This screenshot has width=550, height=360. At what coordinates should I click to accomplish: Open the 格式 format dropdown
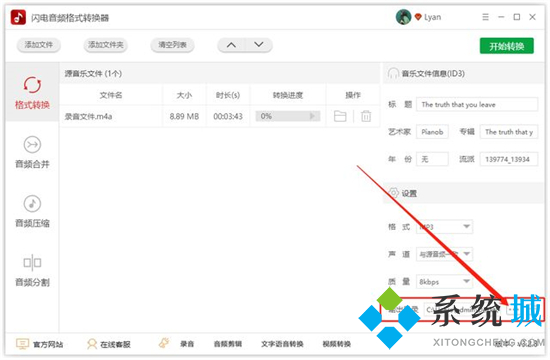[x=444, y=227]
